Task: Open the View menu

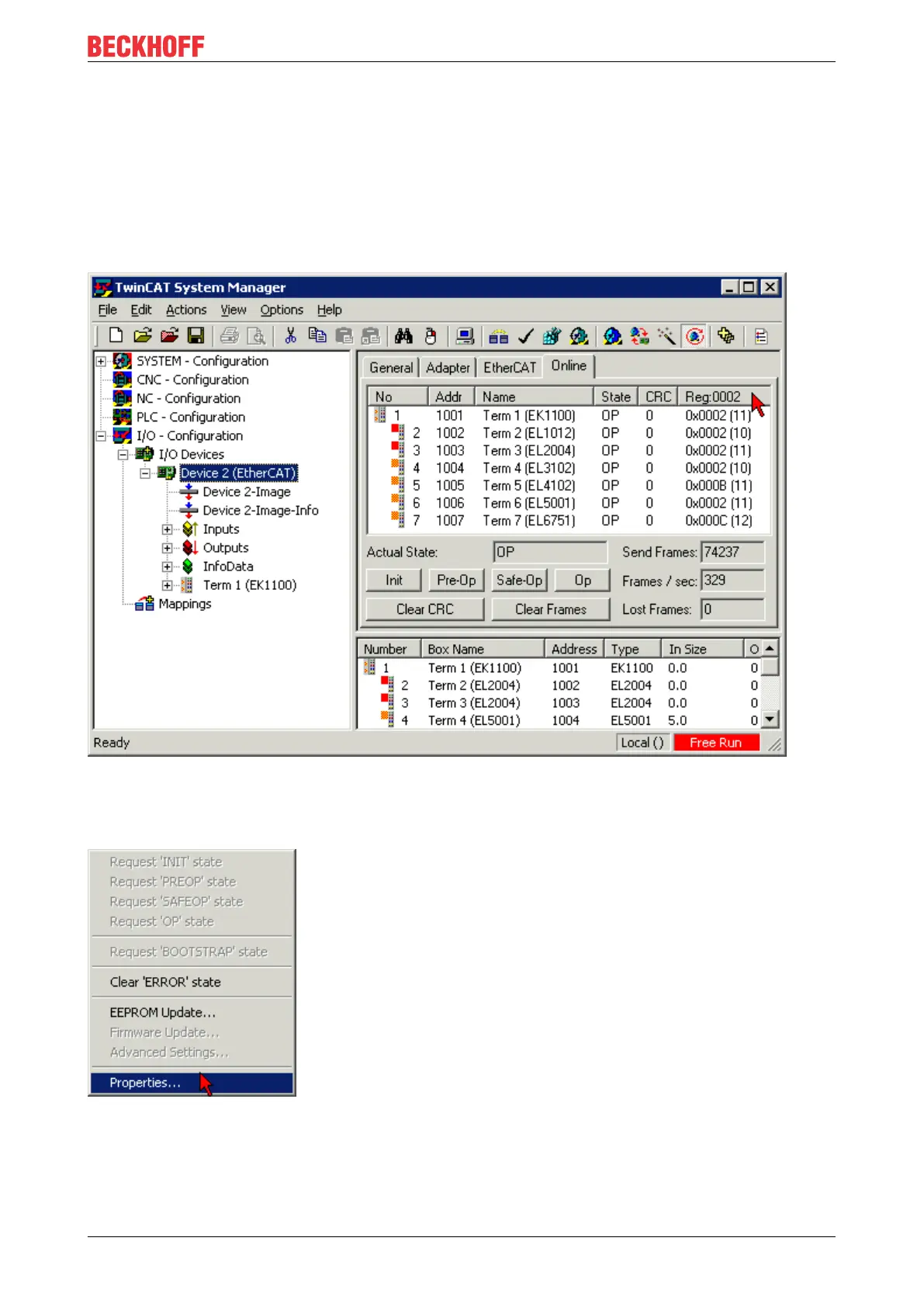Action: [x=233, y=310]
